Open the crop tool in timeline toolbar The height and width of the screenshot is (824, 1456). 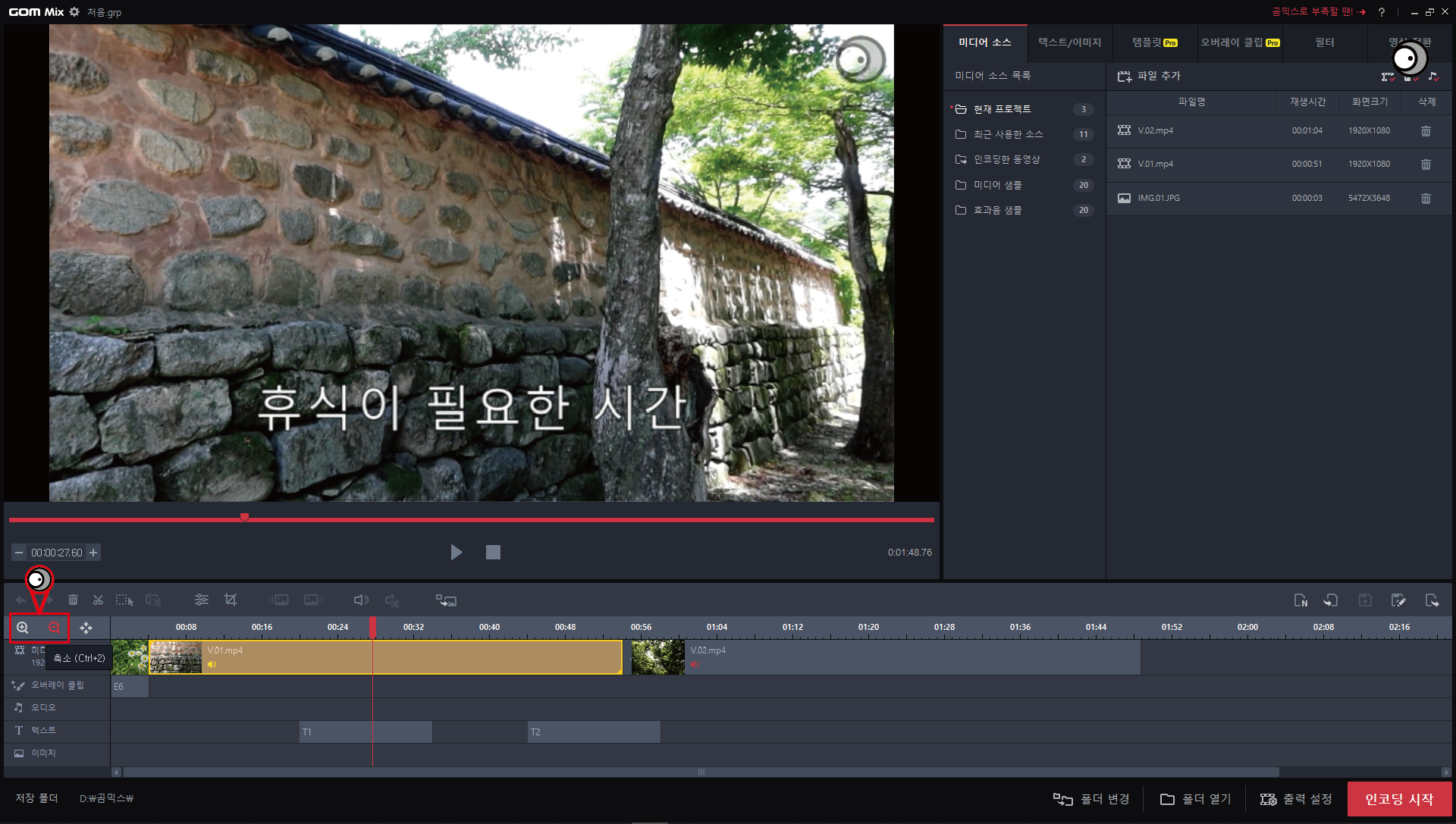coord(231,600)
